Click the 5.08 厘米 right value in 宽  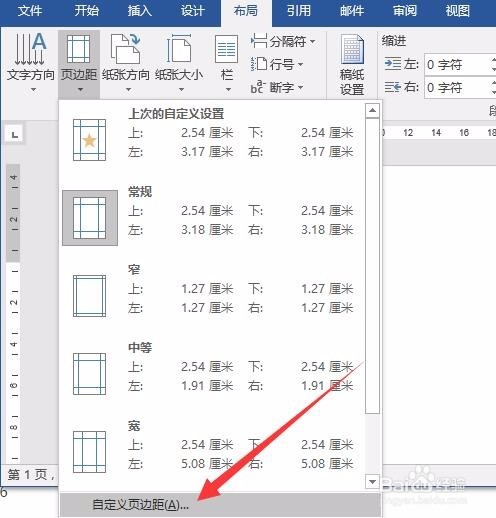coord(327,464)
